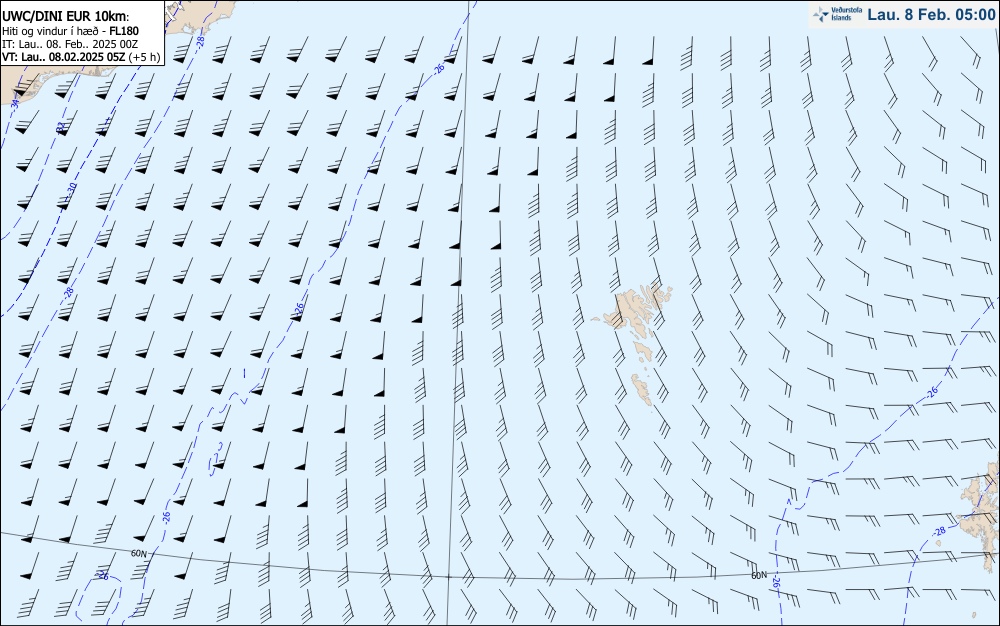1000x626 pixels.
Task: Click the 60N latitude label near Shetland
Action: tap(759, 575)
